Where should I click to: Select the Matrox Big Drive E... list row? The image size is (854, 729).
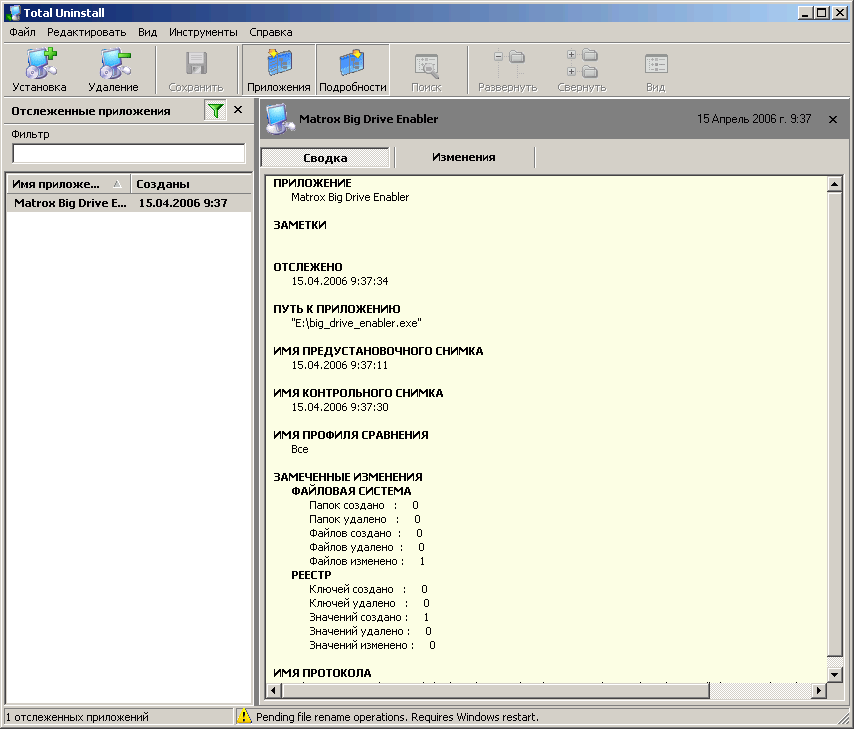129,203
